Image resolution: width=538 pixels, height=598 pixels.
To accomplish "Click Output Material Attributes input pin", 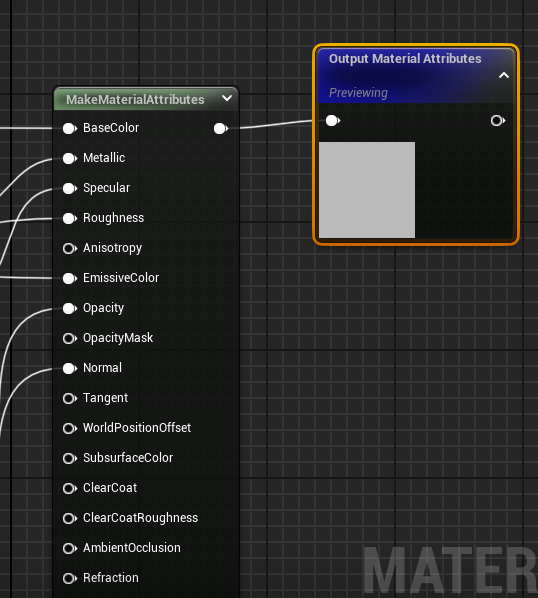I will (x=333, y=121).
